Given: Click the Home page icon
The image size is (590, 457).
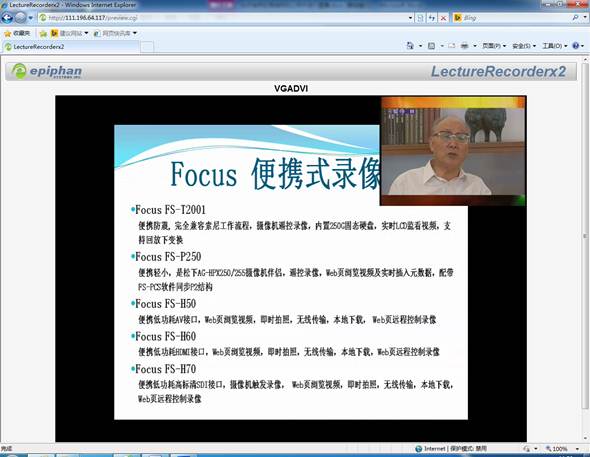Looking at the screenshot, I should 410,46.
